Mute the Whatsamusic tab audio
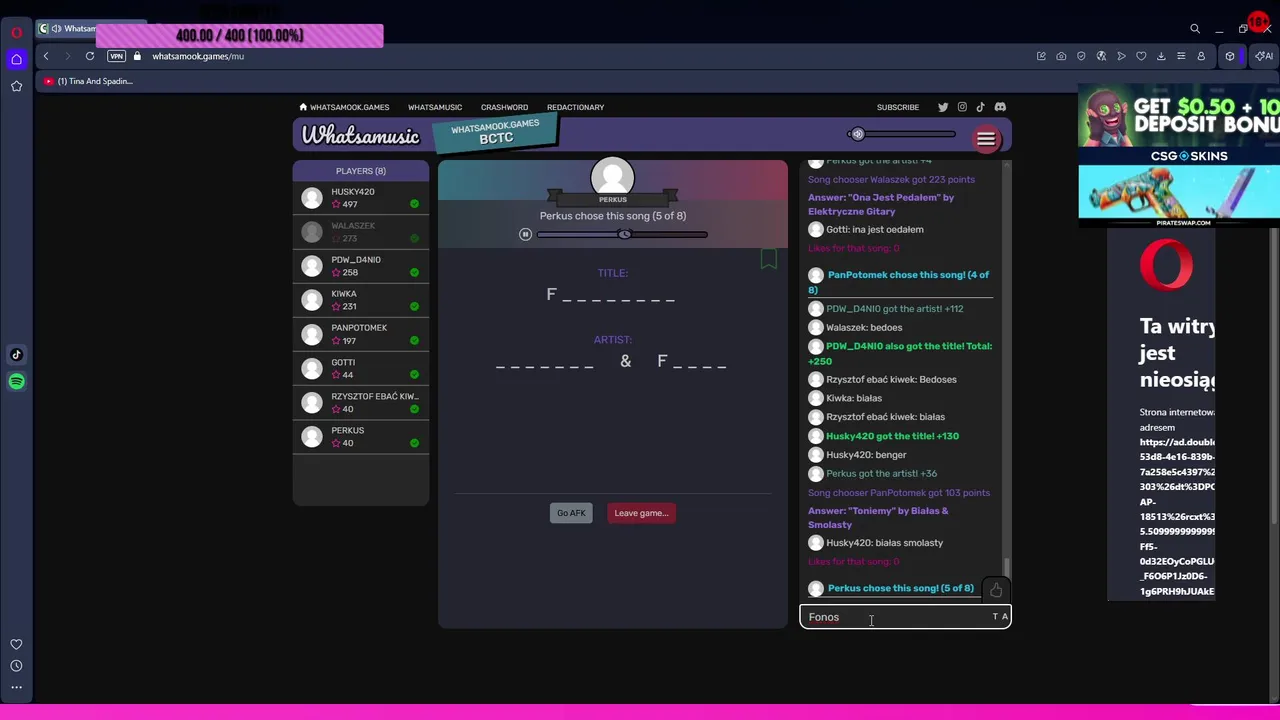The height and width of the screenshot is (720, 1280). (57, 29)
